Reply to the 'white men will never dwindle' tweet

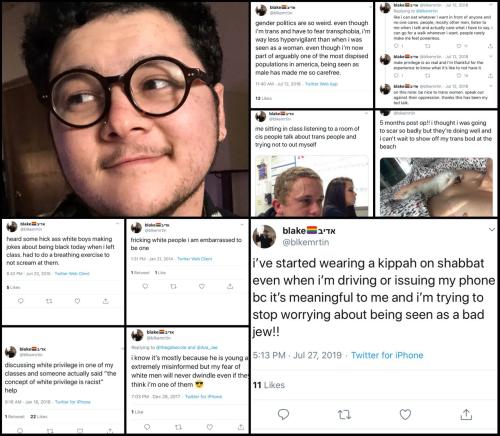(x=147, y=427)
